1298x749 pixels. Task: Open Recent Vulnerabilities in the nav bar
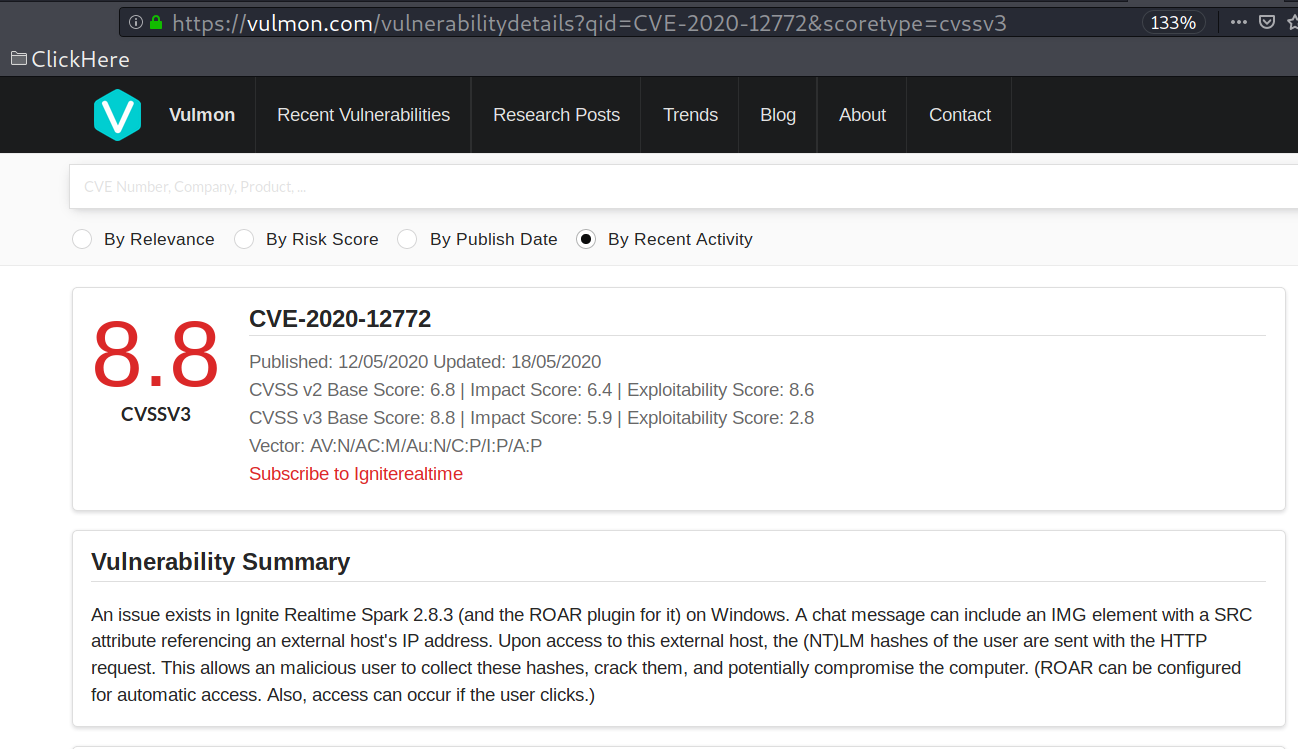coord(363,115)
